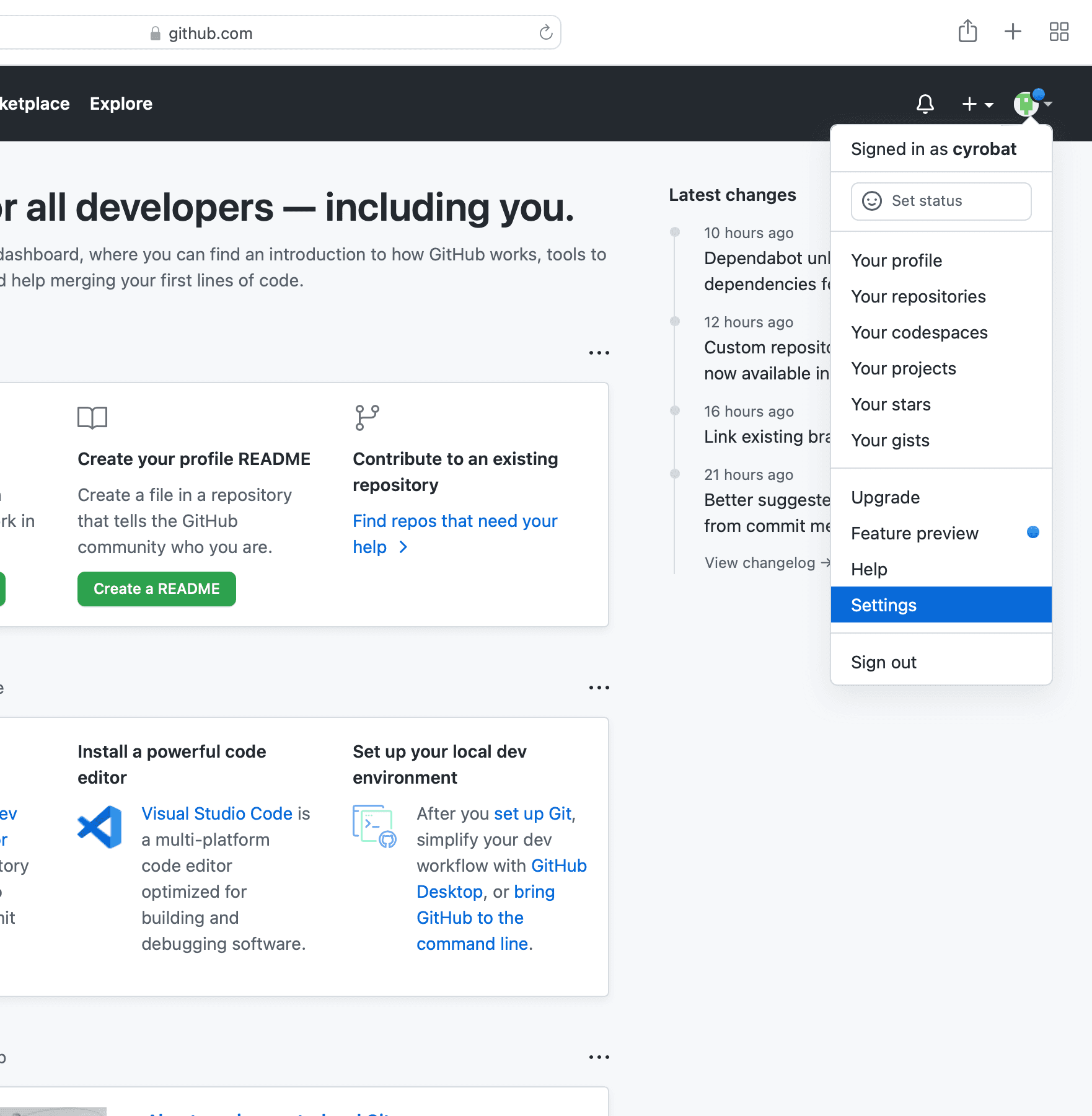Open the Dependabot change entry
Screen dimensions: 1092x1116
coord(767,271)
